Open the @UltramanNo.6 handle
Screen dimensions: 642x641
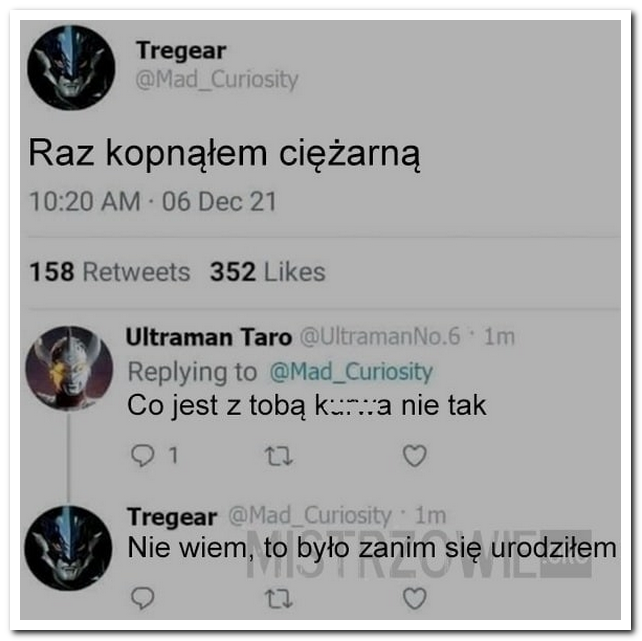pos(380,336)
